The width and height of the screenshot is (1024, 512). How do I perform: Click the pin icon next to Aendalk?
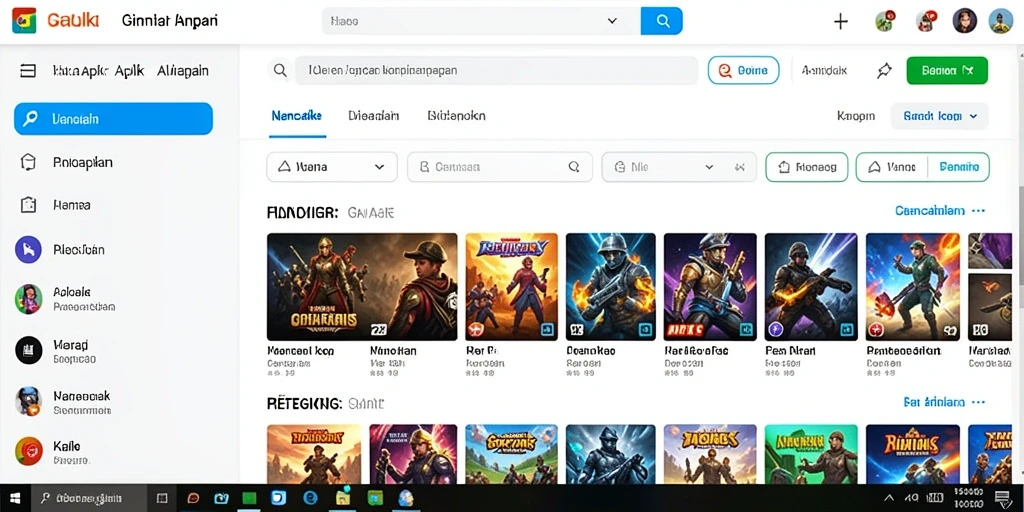(x=884, y=71)
